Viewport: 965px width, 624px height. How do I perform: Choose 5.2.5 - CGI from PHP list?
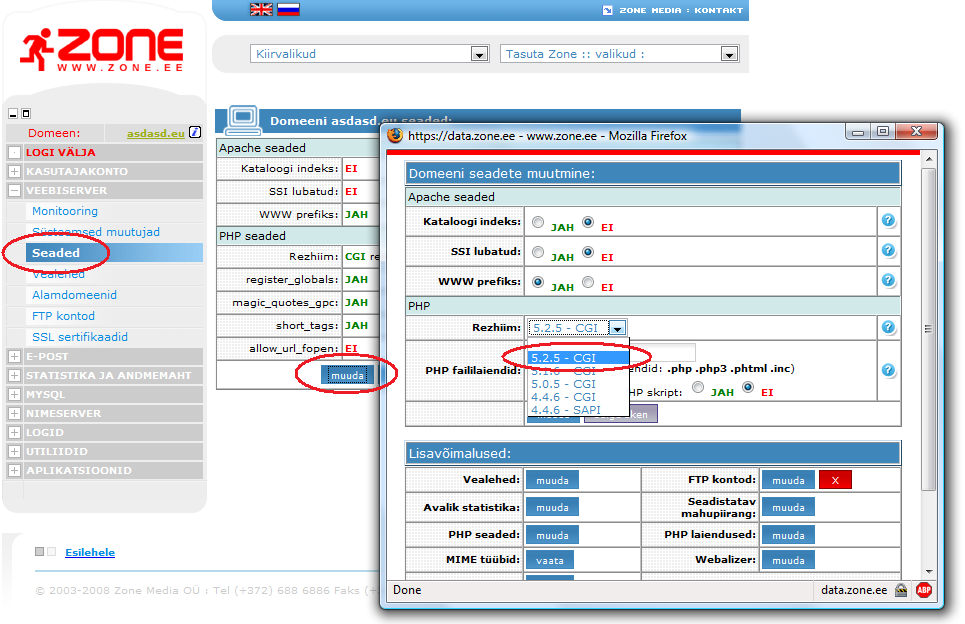[578, 358]
